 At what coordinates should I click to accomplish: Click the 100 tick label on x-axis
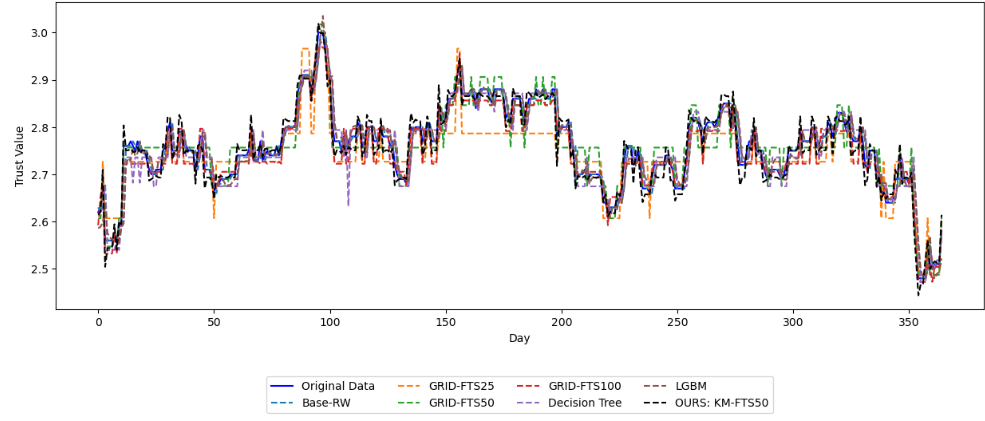tap(330, 322)
